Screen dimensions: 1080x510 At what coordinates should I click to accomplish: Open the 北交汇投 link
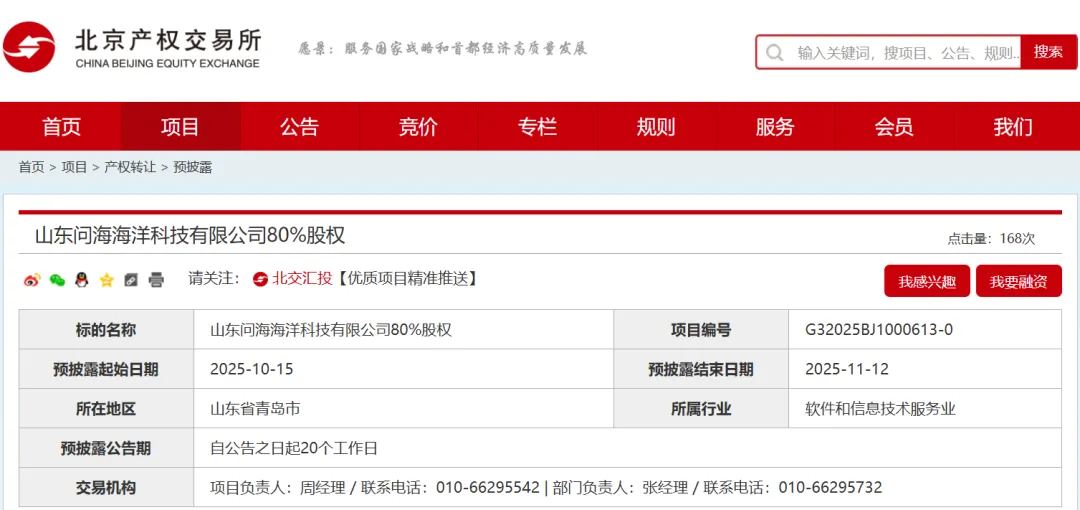(x=301, y=278)
